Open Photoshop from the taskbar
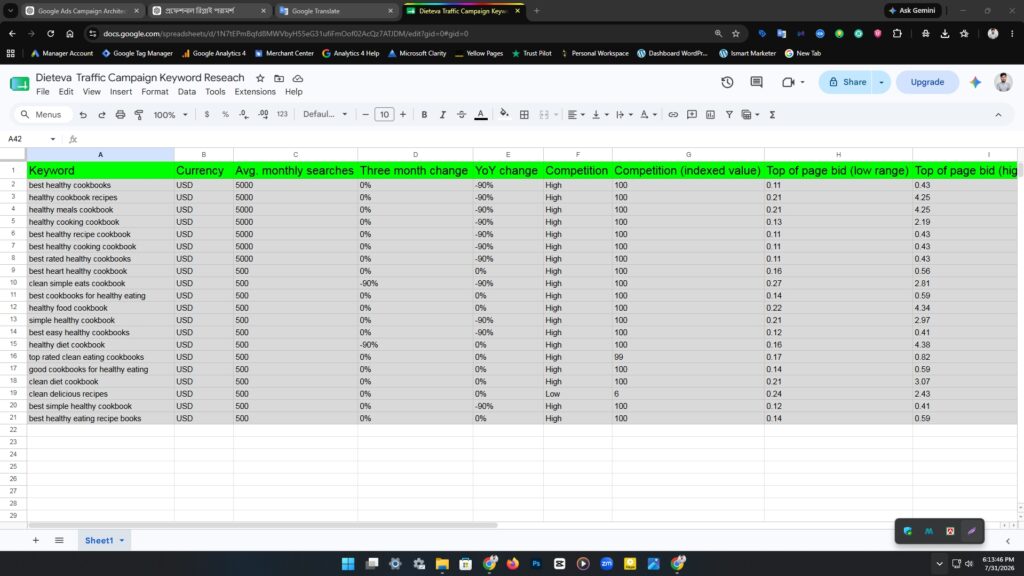Viewport: 1024px width, 576px height. [536, 564]
